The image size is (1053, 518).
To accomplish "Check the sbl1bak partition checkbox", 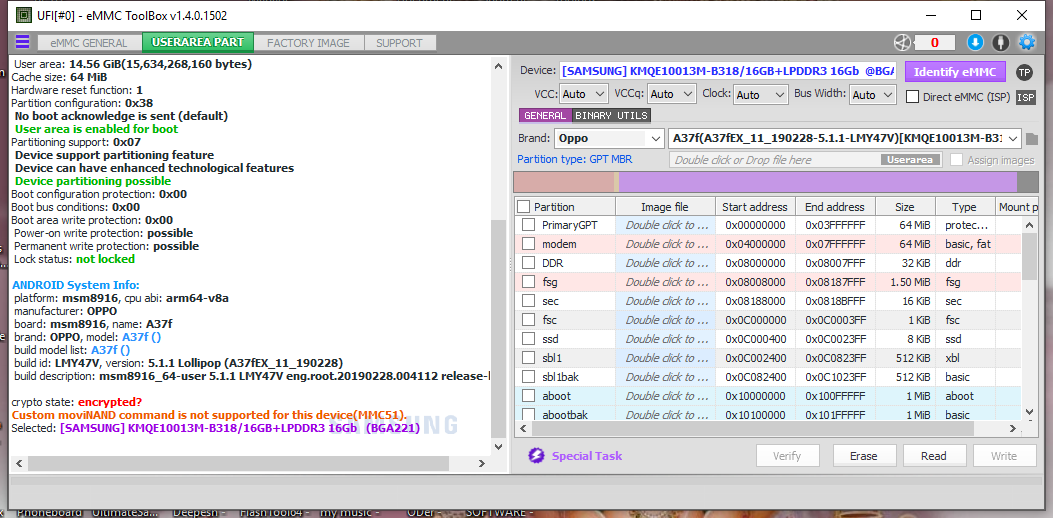I will (x=529, y=377).
